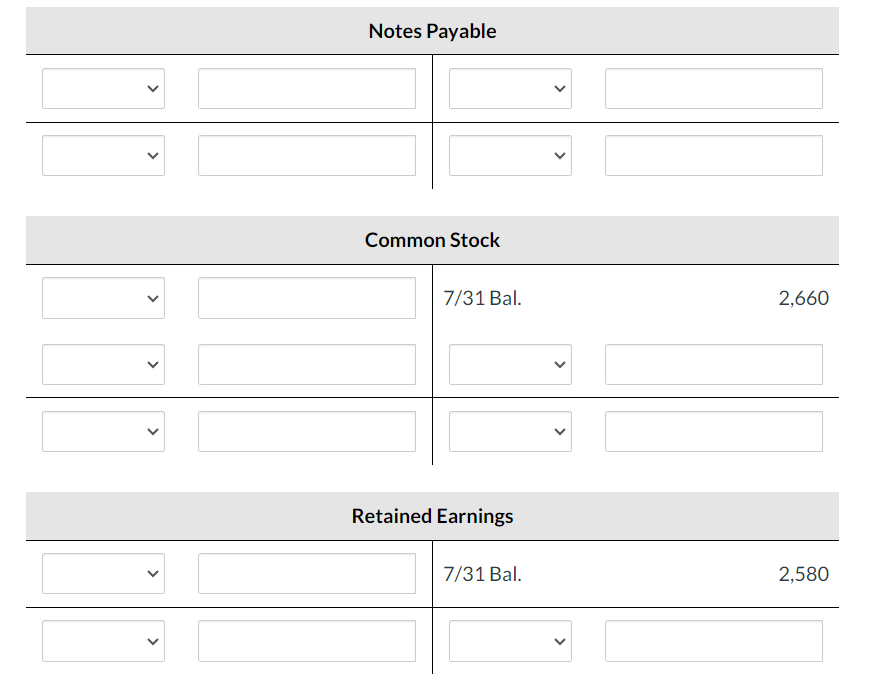Viewport: 877px width, 680px height.
Task: Open the second date dropdown on Notes Payable debit side
Action: click(103, 155)
